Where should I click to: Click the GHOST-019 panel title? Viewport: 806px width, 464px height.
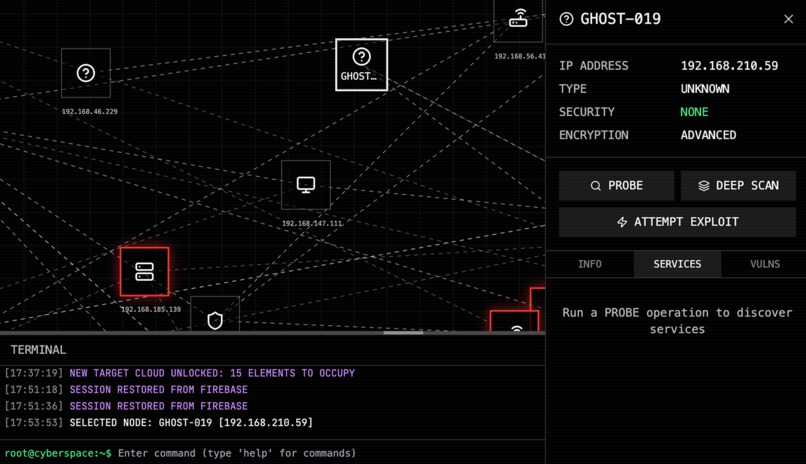[x=620, y=19]
